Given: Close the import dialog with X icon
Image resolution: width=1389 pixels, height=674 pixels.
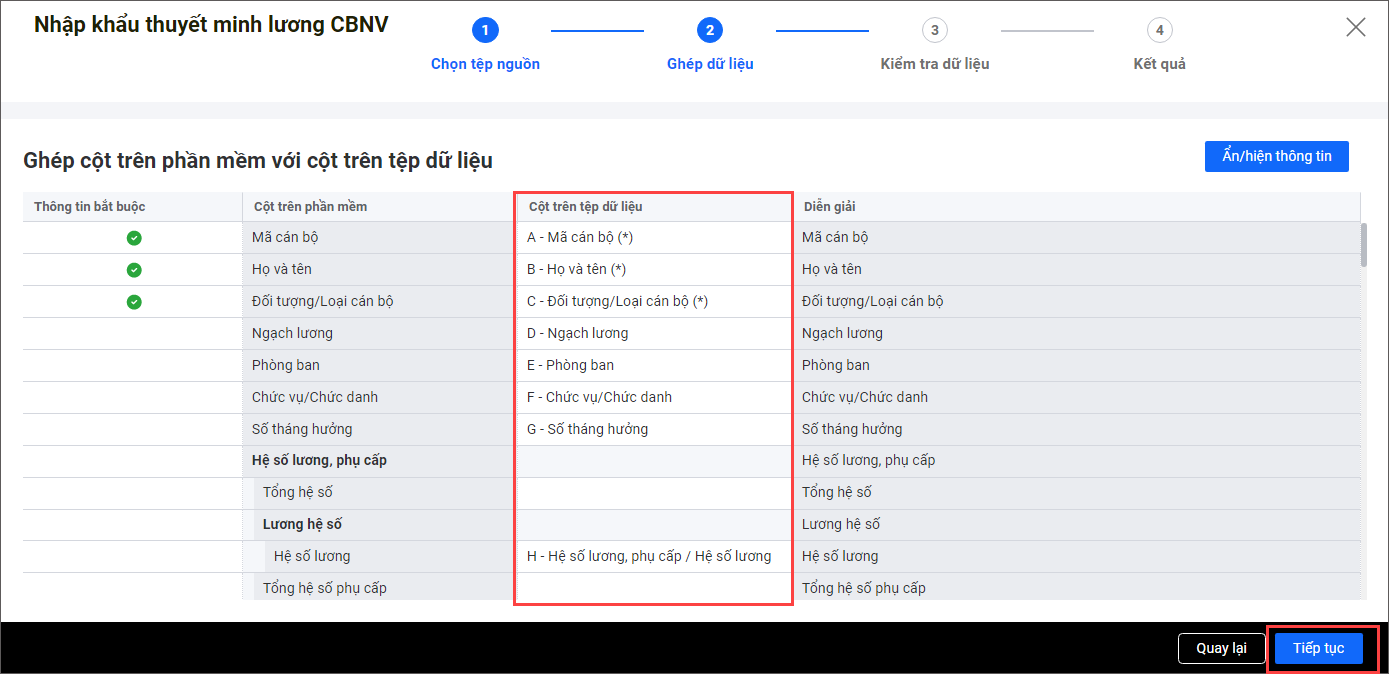Looking at the screenshot, I should [x=1355, y=27].
